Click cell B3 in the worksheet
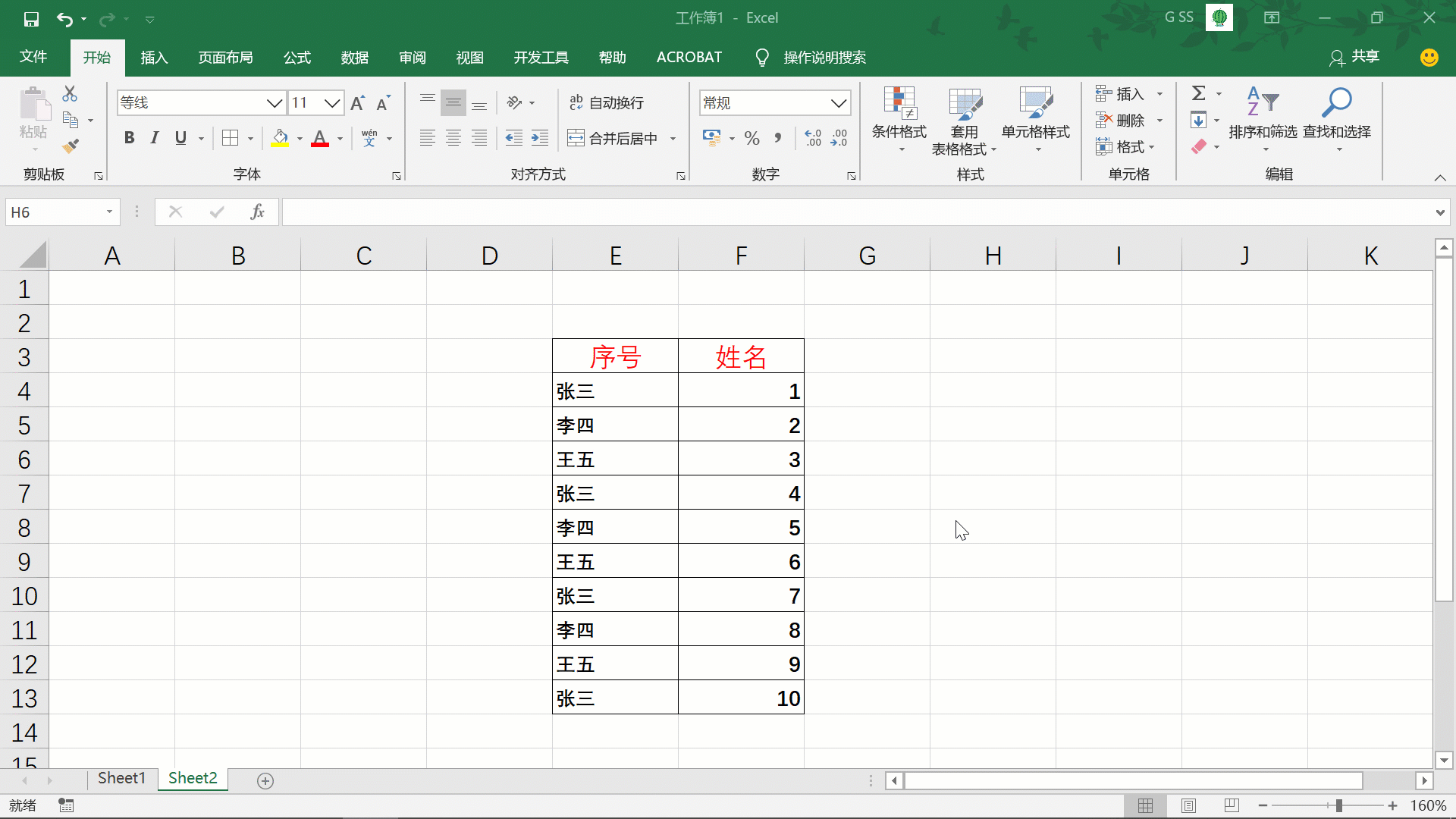This screenshot has height=819, width=1456. 237,356
